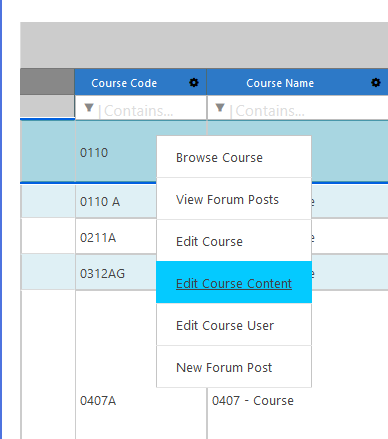Click the 0407 - Course name cell
The width and height of the screenshot is (388, 439).
pyautogui.click(x=253, y=401)
